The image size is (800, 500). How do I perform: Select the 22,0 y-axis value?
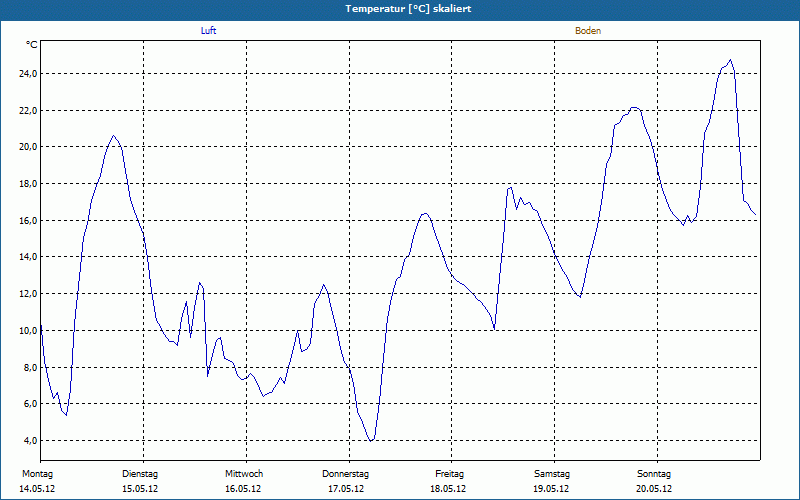(x=27, y=110)
